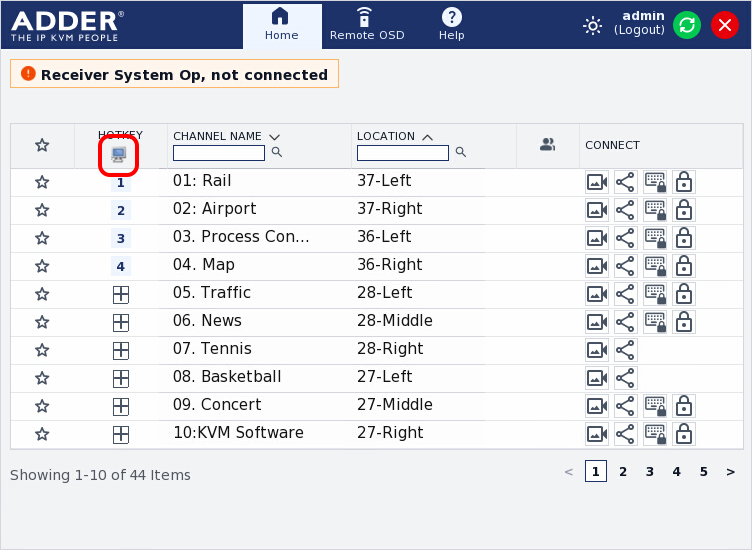Viewport: 752px width, 550px height.
Task: Go to page 5
Action: pyautogui.click(x=703, y=472)
